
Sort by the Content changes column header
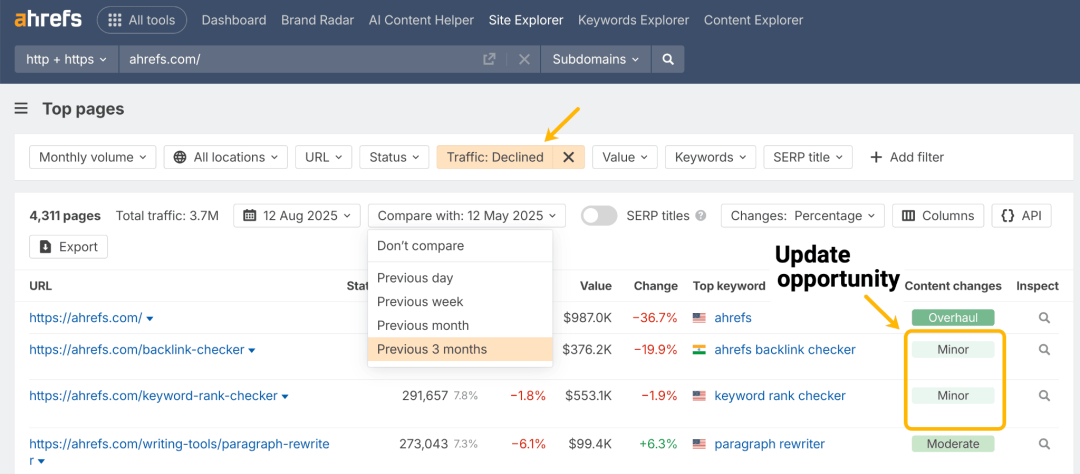tap(953, 286)
